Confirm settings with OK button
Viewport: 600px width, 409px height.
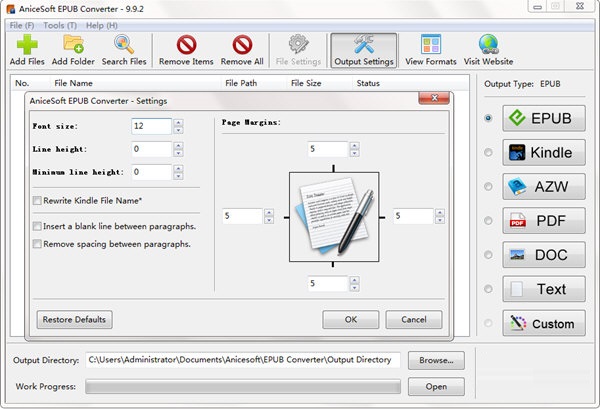tap(351, 319)
